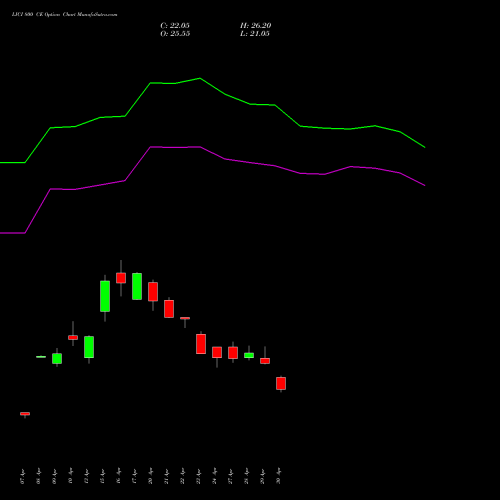Screen dimensions: 500x500
Task: Select the 22 Apr thin red doji candlestick
Action: pyautogui.click(x=185, y=318)
